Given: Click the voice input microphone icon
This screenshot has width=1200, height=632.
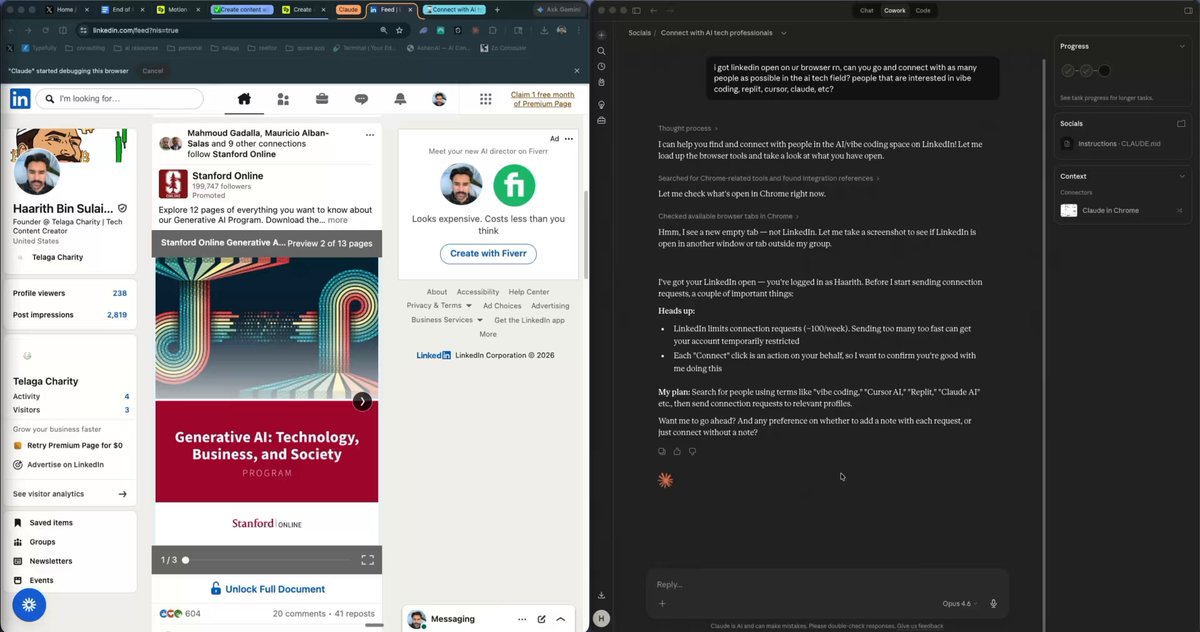Looking at the screenshot, I should (993, 604).
